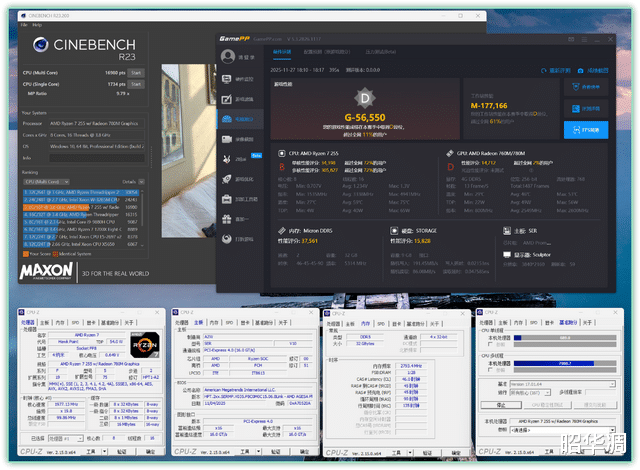This screenshot has height=470, width=640.
Task: Switch to the second GamePP top tab
Action: (x=327, y=52)
